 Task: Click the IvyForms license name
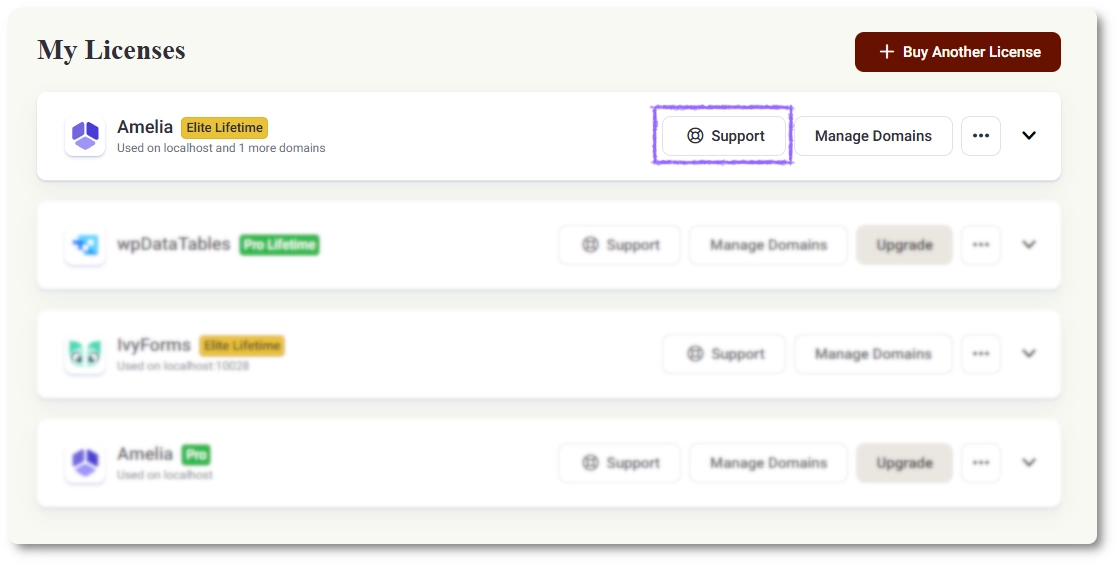point(153,345)
